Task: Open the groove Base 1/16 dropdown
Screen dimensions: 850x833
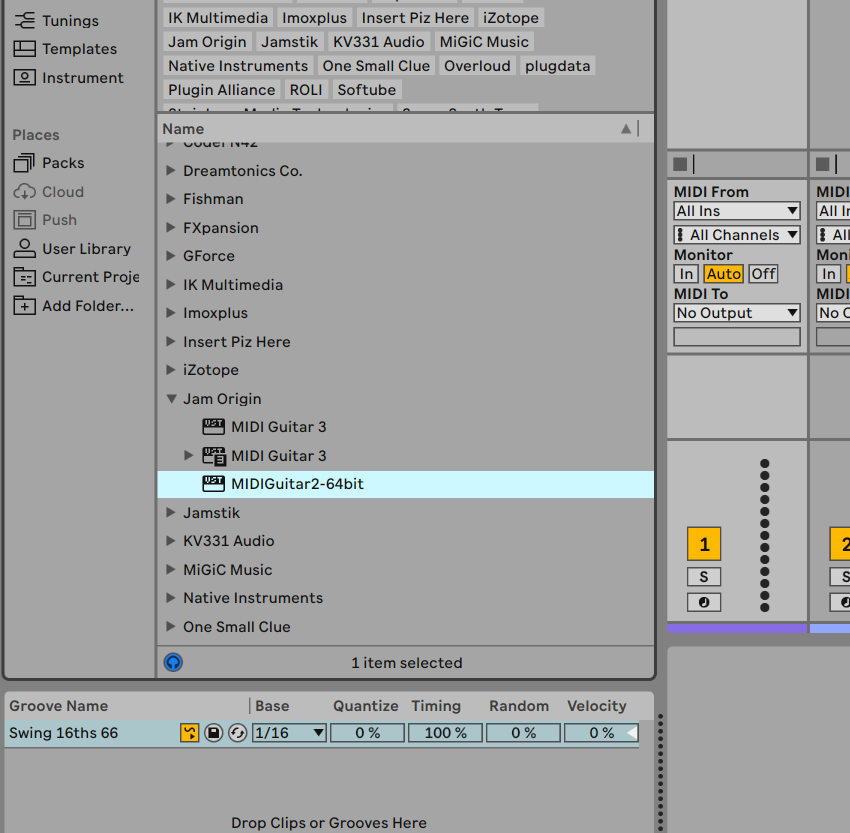Action: pyautogui.click(x=289, y=733)
